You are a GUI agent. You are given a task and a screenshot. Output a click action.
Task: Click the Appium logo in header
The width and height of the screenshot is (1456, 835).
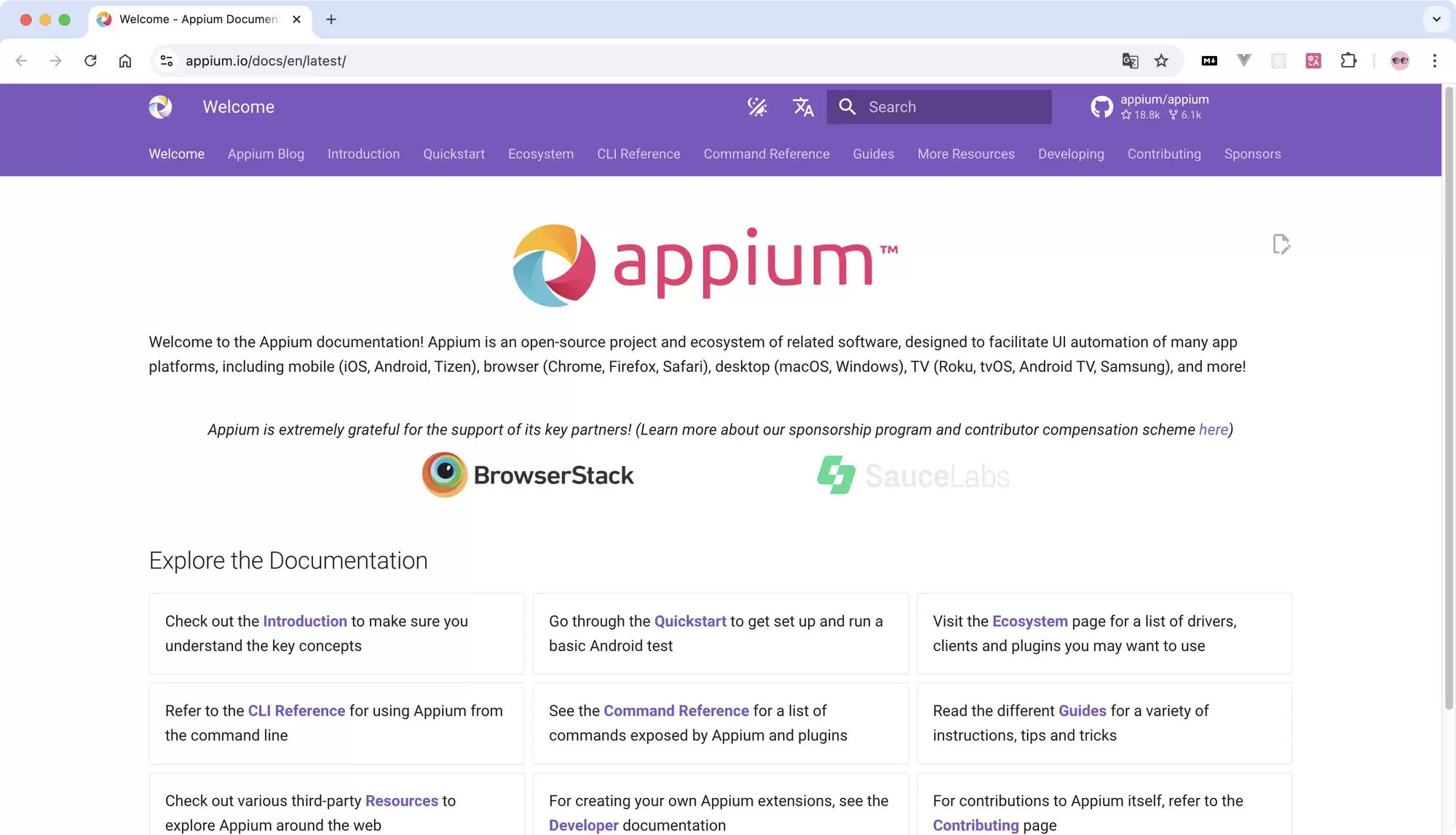click(x=160, y=107)
